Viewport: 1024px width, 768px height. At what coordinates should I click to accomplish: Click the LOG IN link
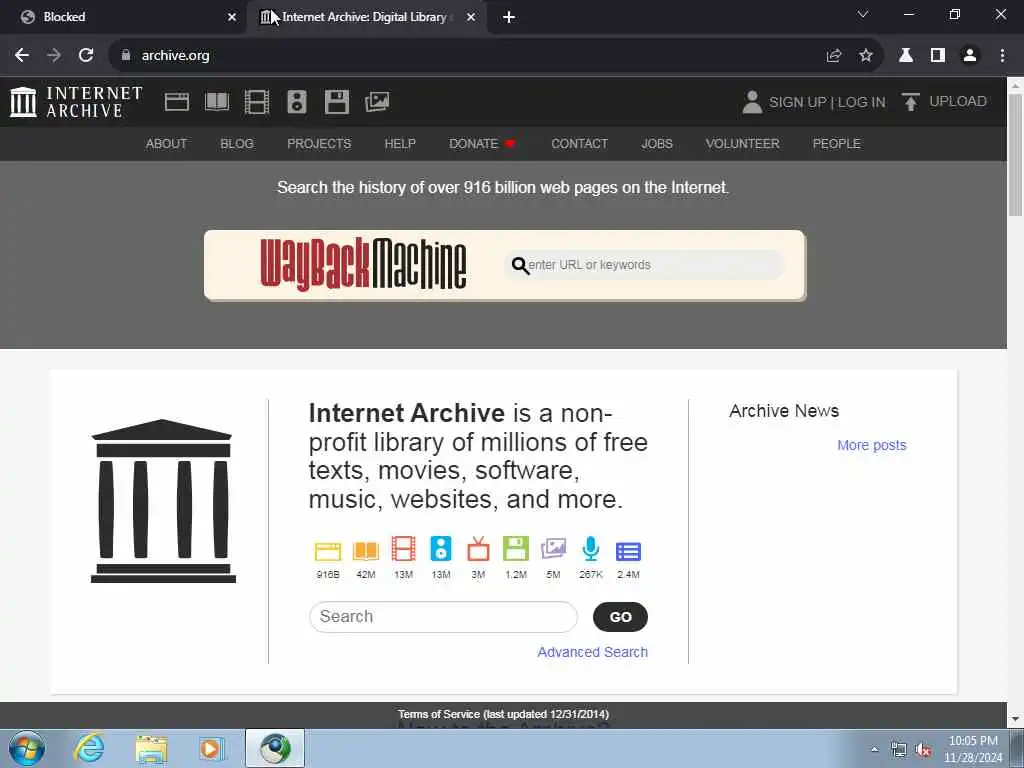tap(861, 103)
